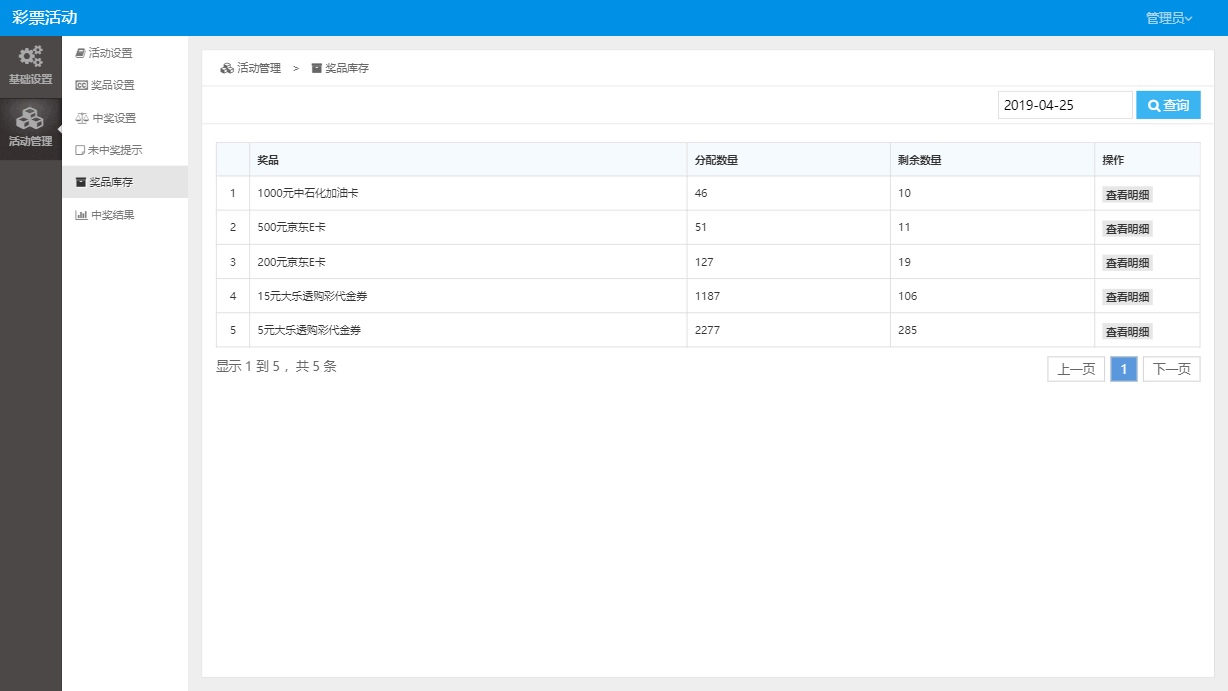View details for 1000元中石化加油卡

(x=1127, y=195)
